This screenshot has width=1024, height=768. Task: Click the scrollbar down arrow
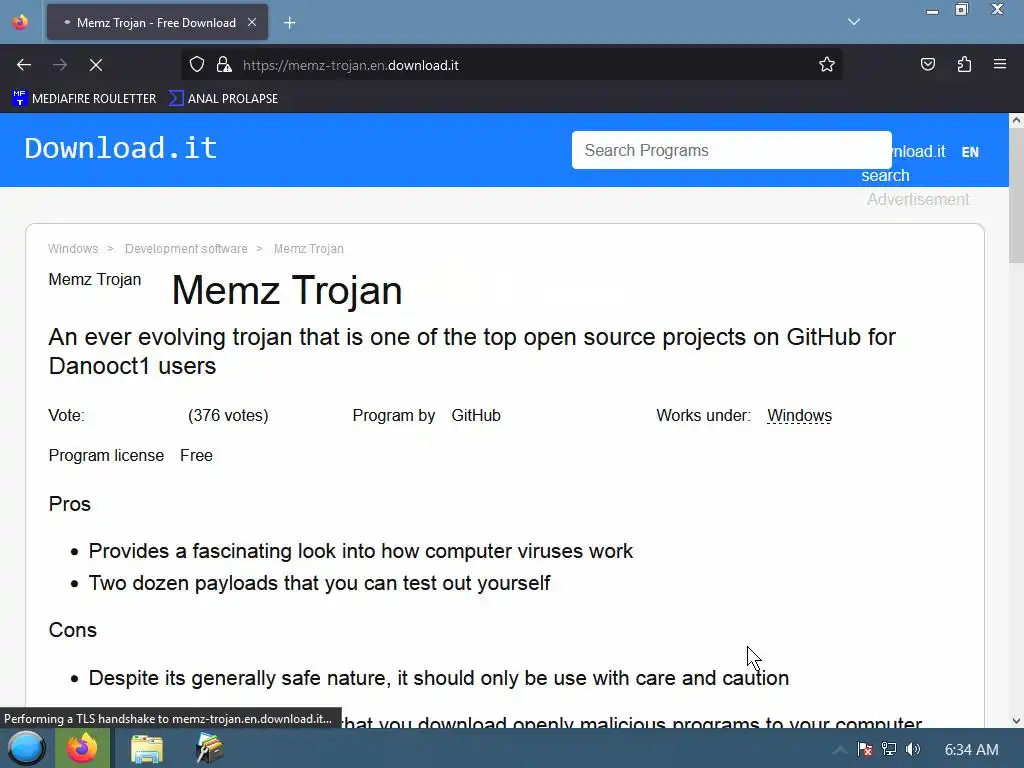pos(1016,721)
